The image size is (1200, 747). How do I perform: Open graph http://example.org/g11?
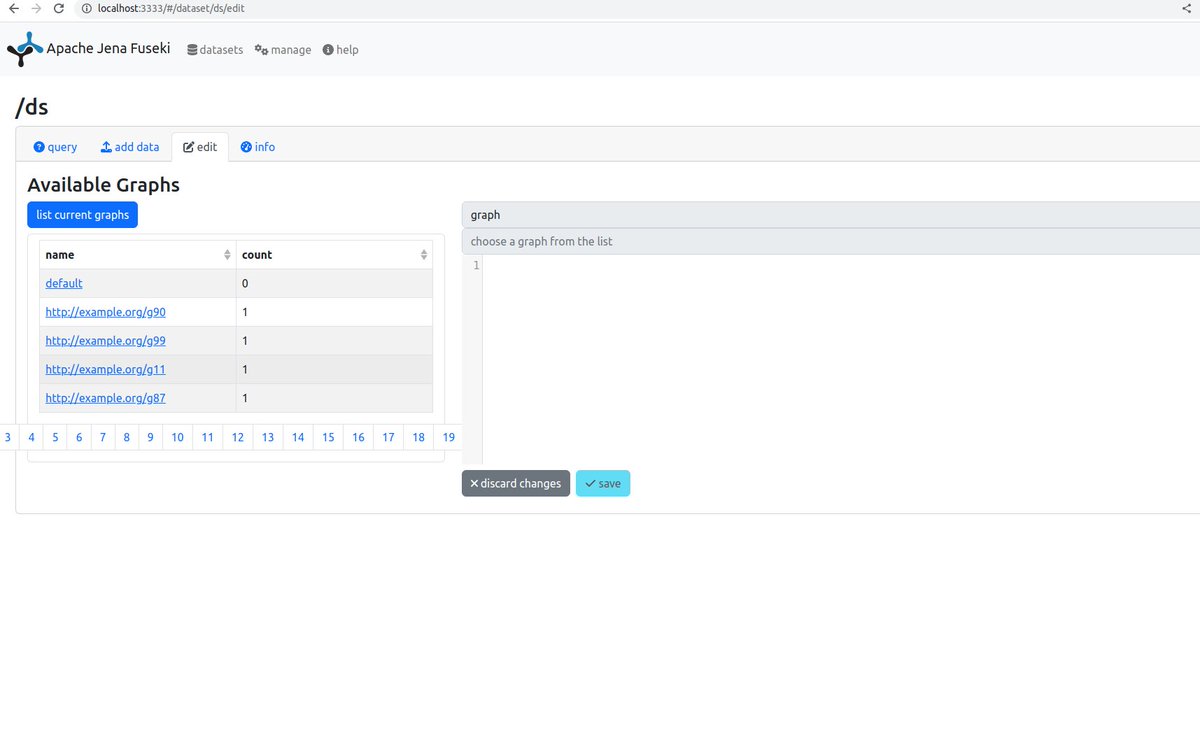coord(106,370)
